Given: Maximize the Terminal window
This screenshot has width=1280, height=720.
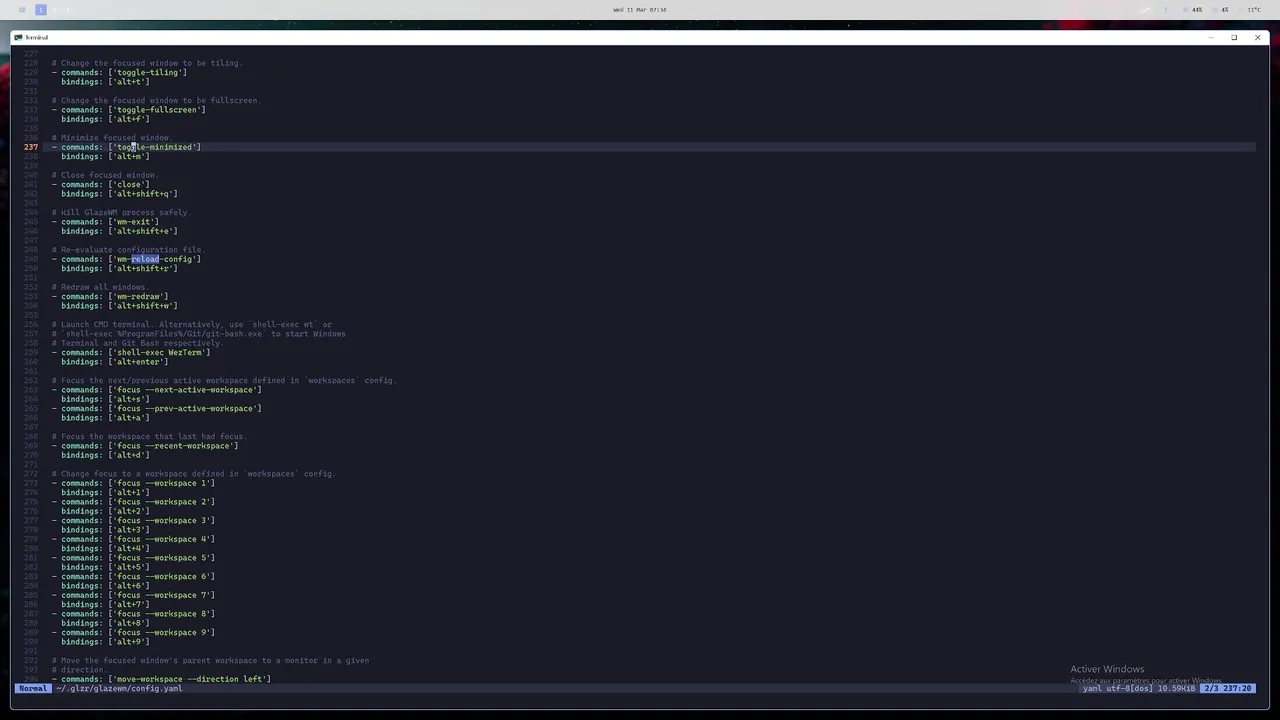Looking at the screenshot, I should pos(1234,37).
